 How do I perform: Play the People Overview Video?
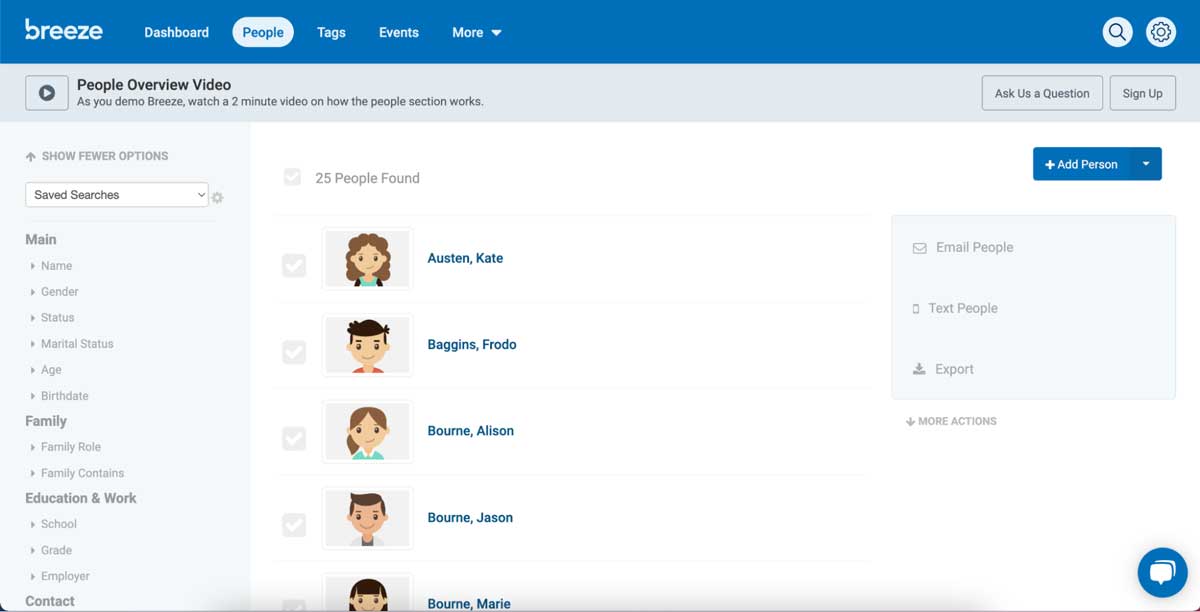[x=46, y=92]
